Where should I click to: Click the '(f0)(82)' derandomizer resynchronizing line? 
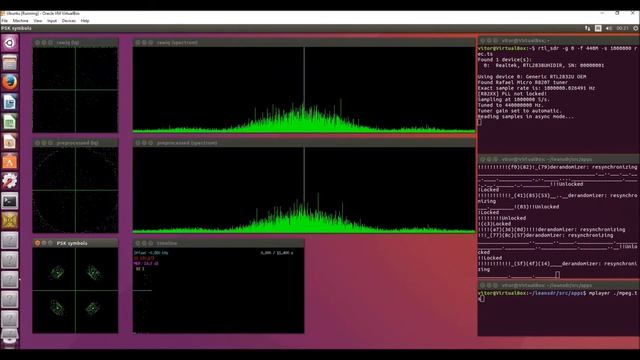click(x=558, y=167)
